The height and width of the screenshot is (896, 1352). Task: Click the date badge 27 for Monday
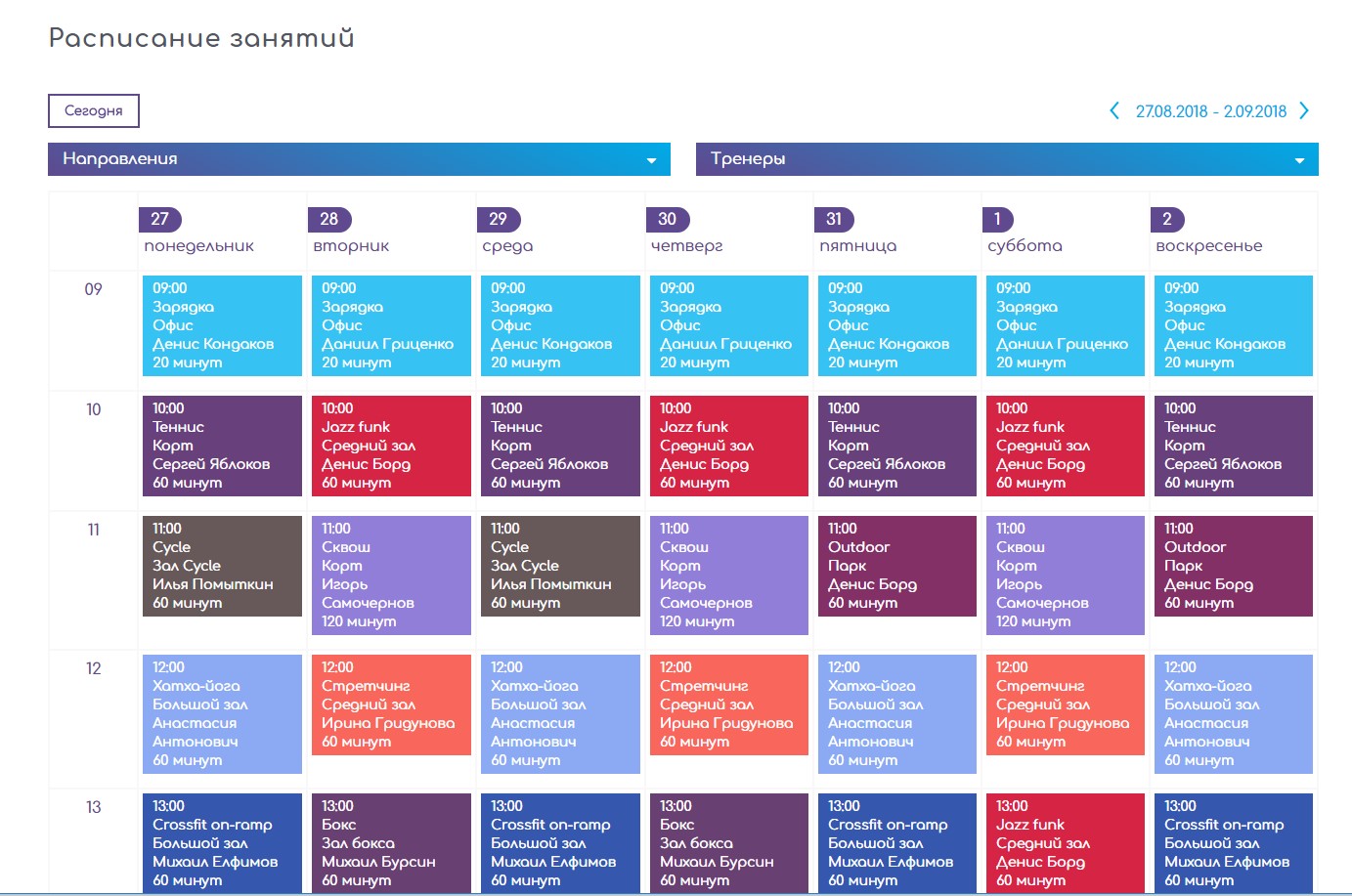click(160, 219)
